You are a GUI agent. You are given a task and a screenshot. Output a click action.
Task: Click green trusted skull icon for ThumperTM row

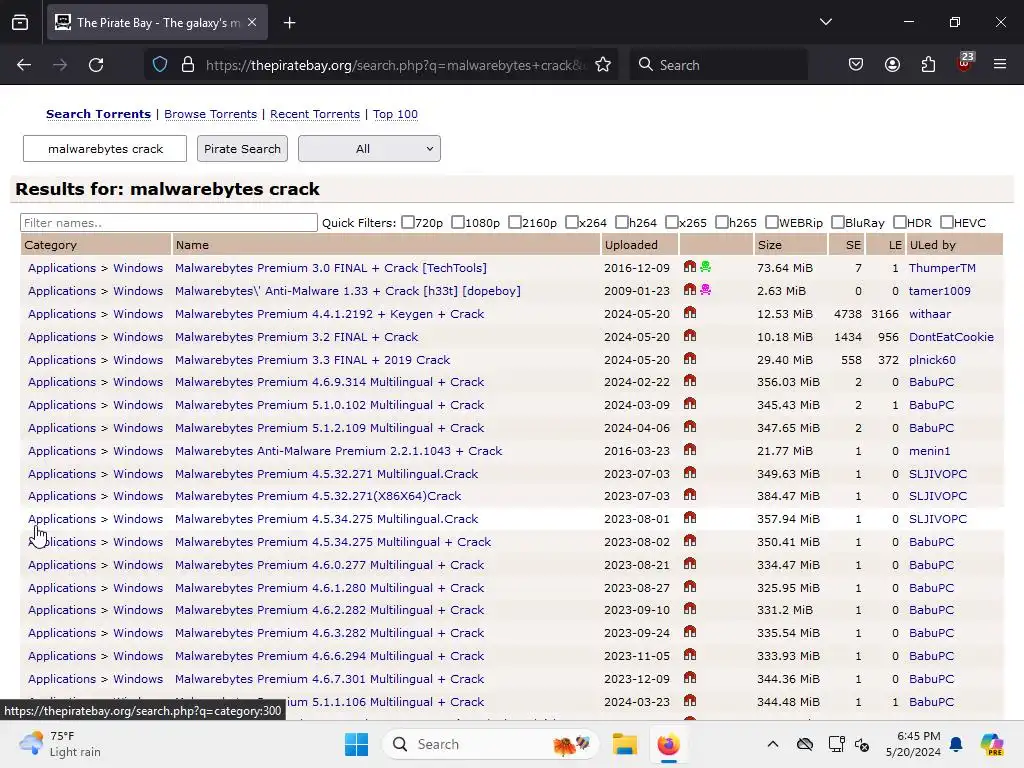(705, 266)
